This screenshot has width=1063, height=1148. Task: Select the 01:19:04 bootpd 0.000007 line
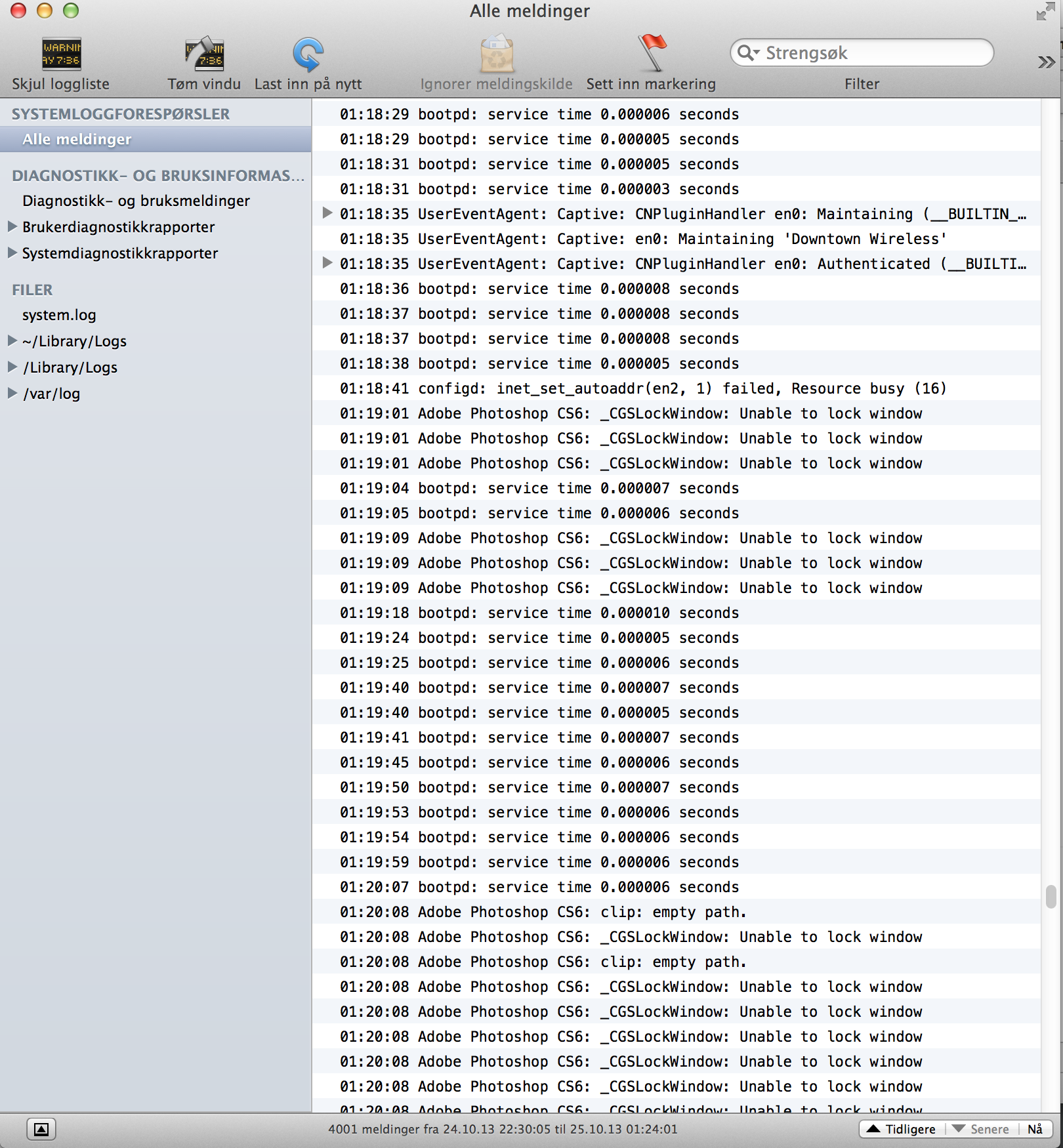677,488
